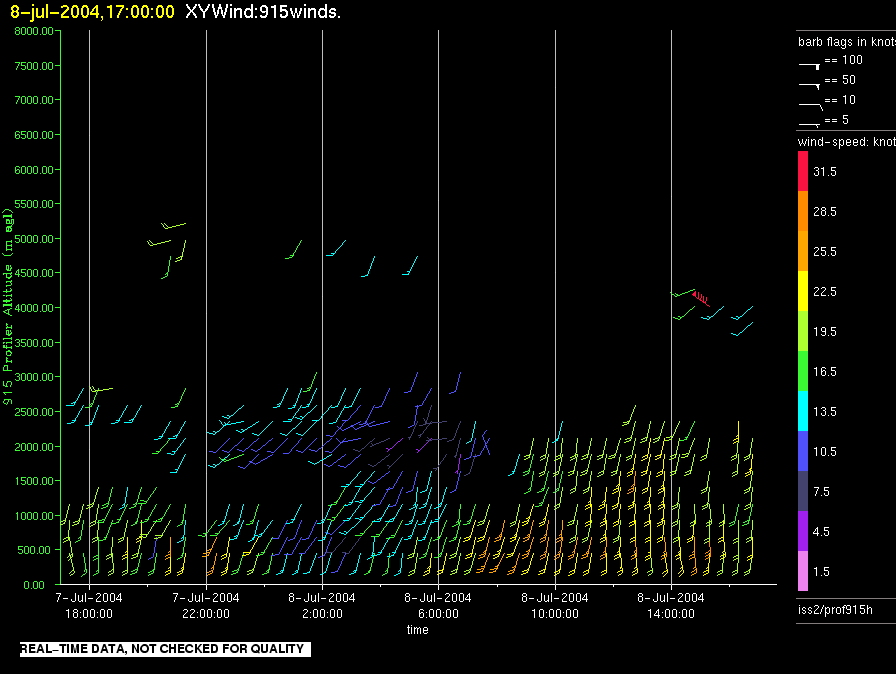Click the 'barb flags in knots' legend heading
The height and width of the screenshot is (674, 896).
[x=847, y=42]
